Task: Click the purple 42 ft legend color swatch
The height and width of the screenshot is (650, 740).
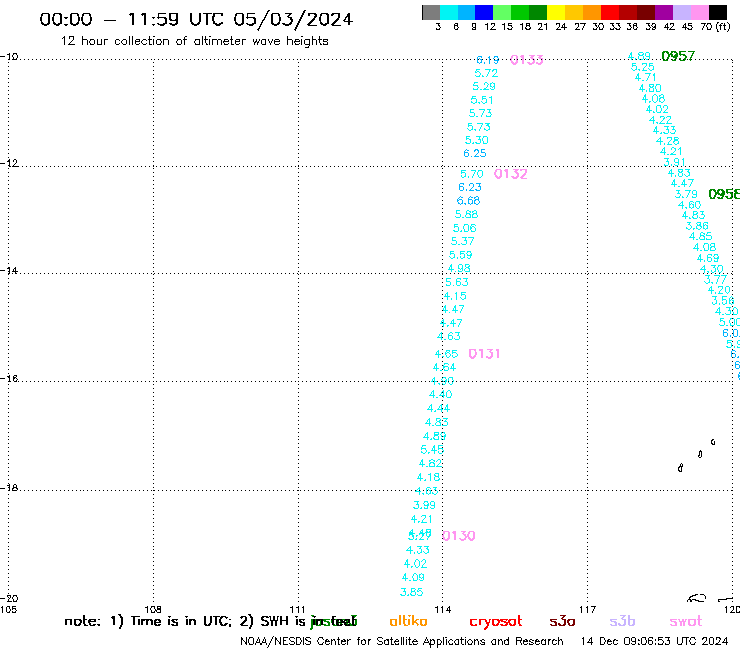Action: [x=664, y=12]
